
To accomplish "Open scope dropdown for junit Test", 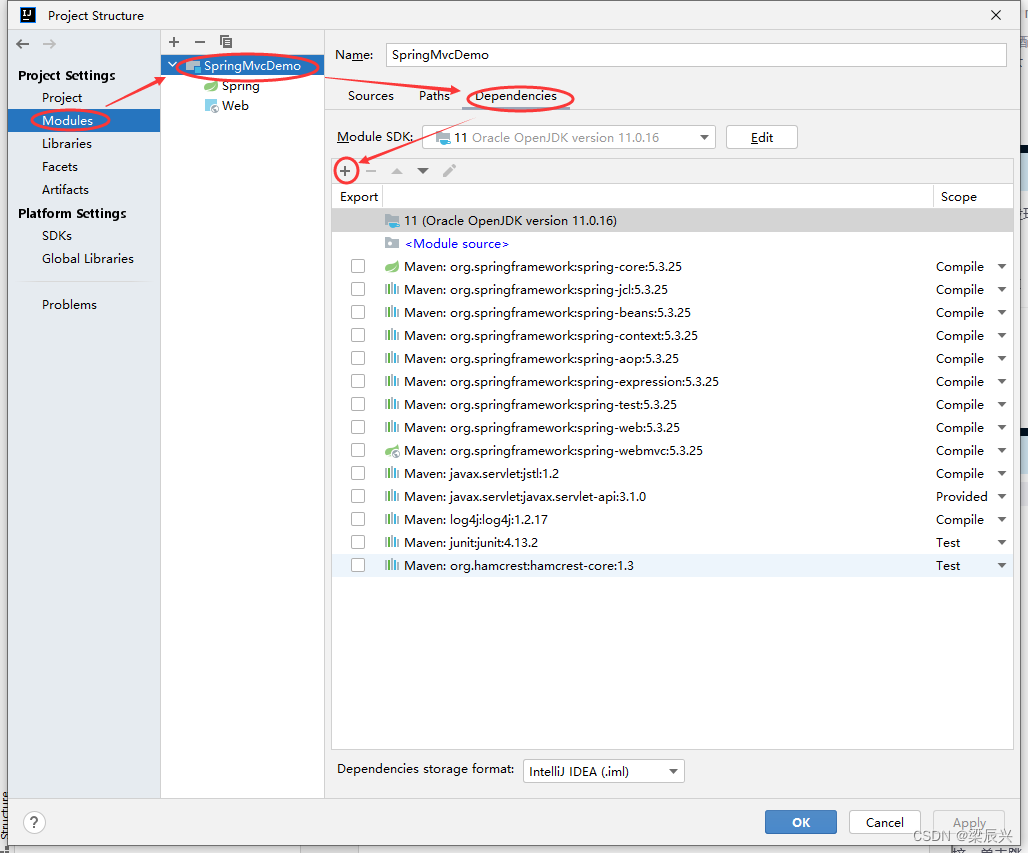I will pos(1002,542).
